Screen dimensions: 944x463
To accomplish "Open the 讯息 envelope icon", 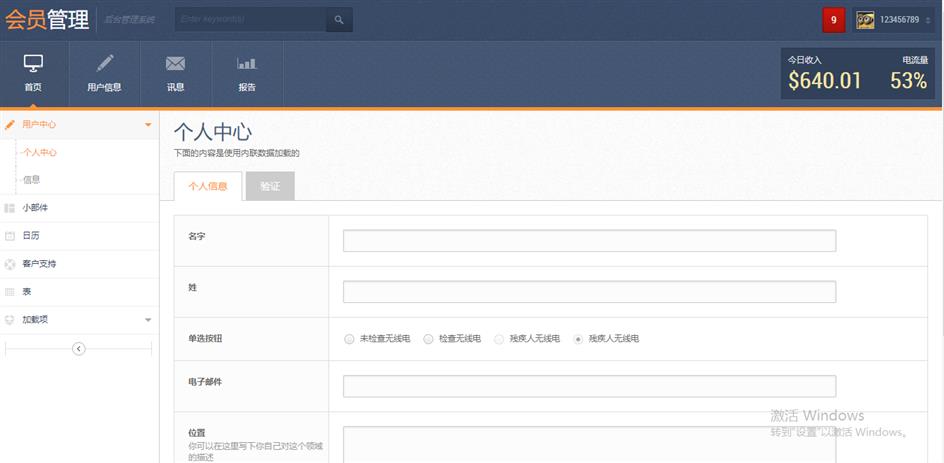I will click(175, 64).
